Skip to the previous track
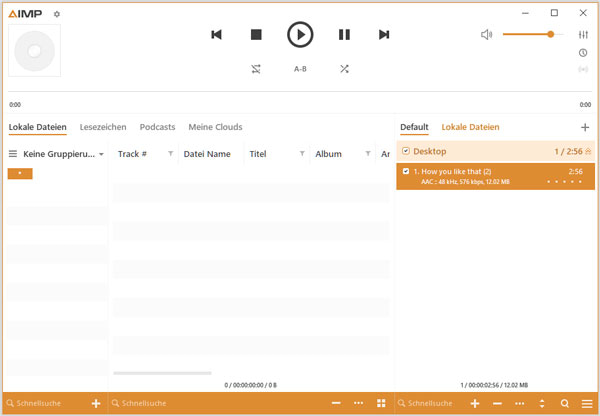This screenshot has height=416, width=600. click(216, 35)
